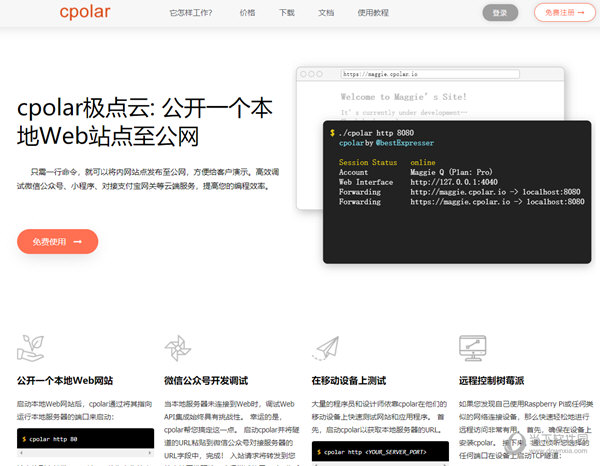Click the paper plane icon
This screenshot has height=466, width=600.
pyautogui.click(x=326, y=348)
